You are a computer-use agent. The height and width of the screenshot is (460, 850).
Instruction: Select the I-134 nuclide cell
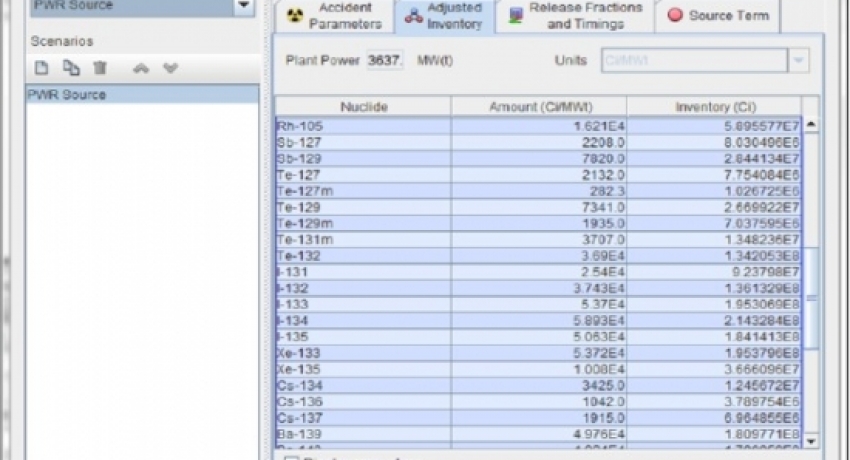point(363,321)
